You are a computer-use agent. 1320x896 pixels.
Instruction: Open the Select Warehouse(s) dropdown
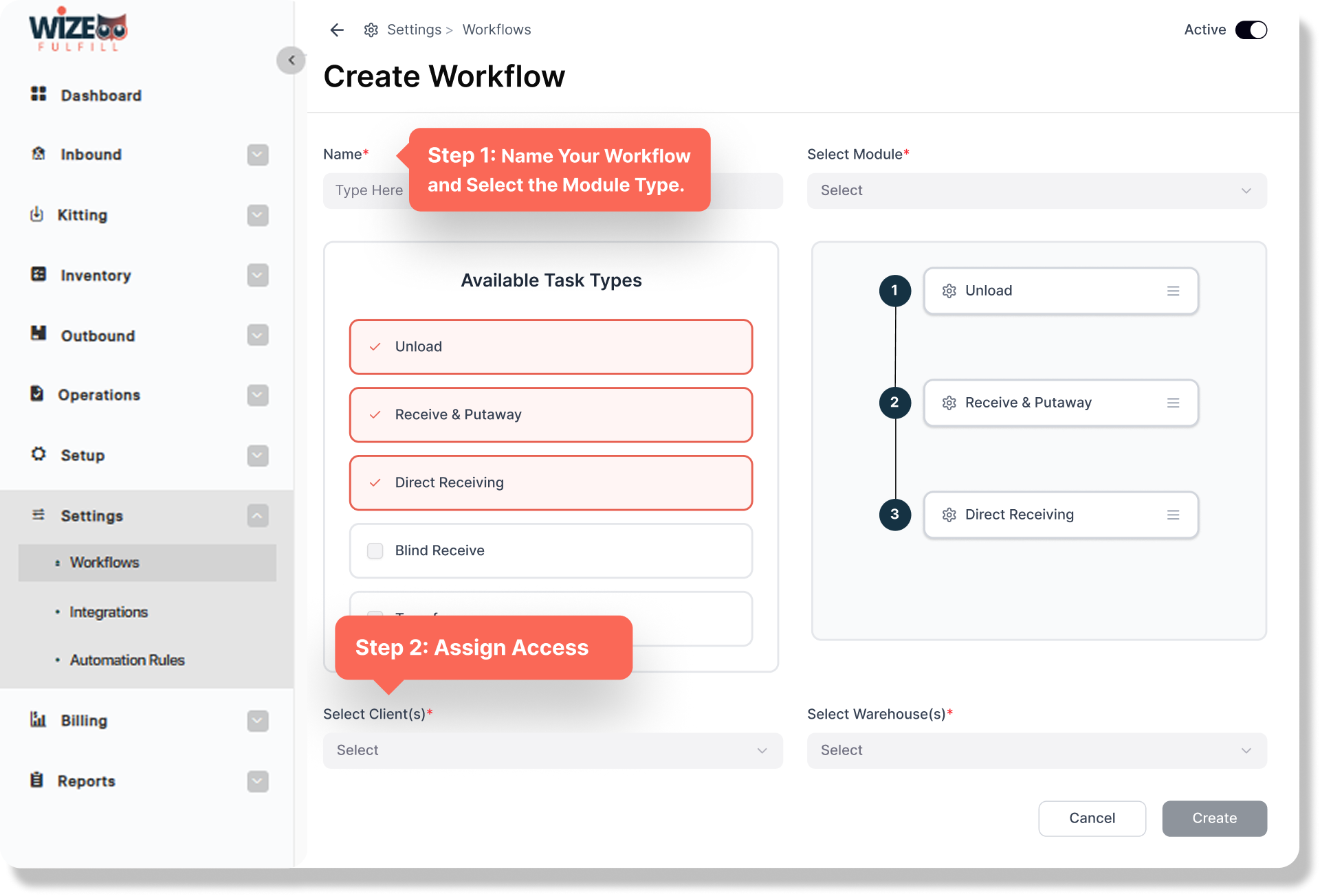(x=1036, y=751)
